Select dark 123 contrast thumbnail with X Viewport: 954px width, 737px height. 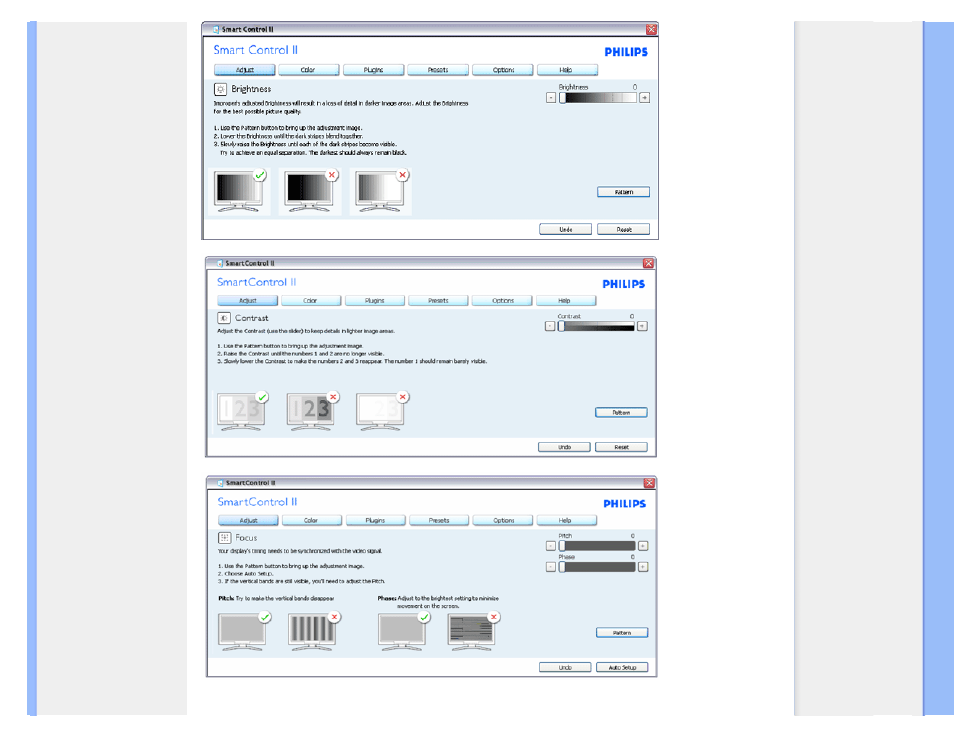[312, 412]
